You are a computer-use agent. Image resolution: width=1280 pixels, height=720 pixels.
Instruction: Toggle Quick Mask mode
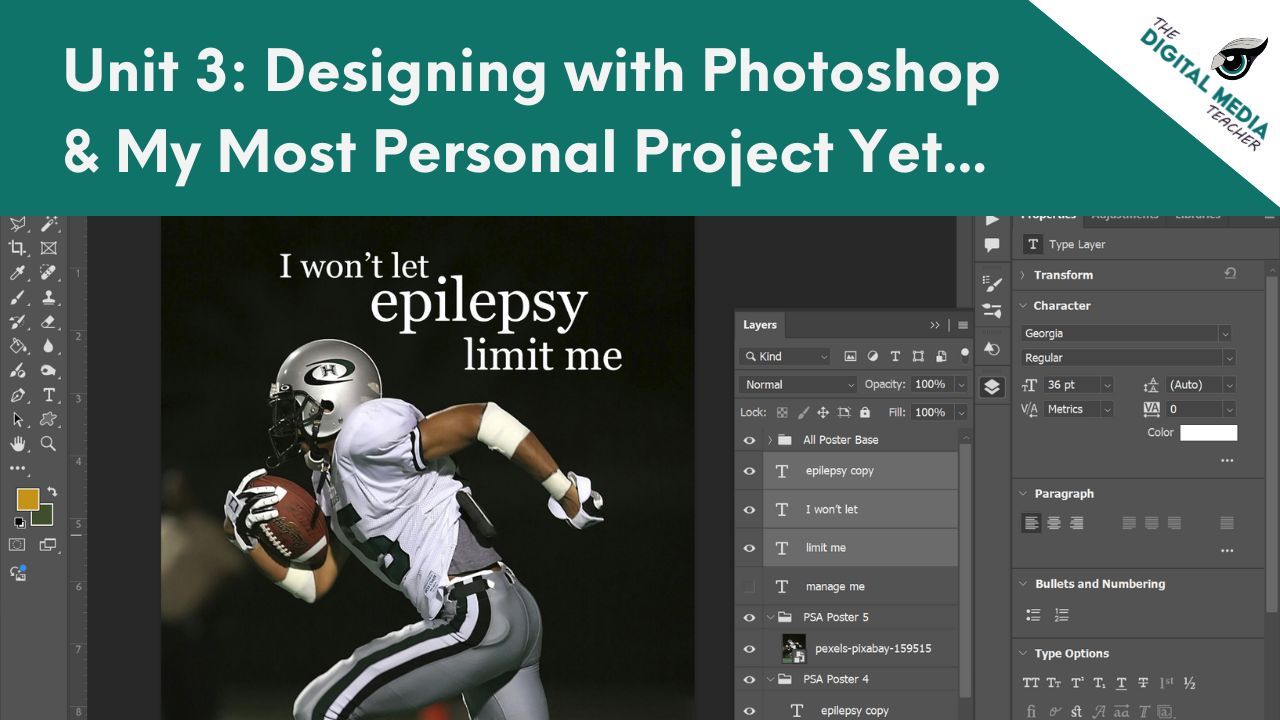click(x=17, y=545)
